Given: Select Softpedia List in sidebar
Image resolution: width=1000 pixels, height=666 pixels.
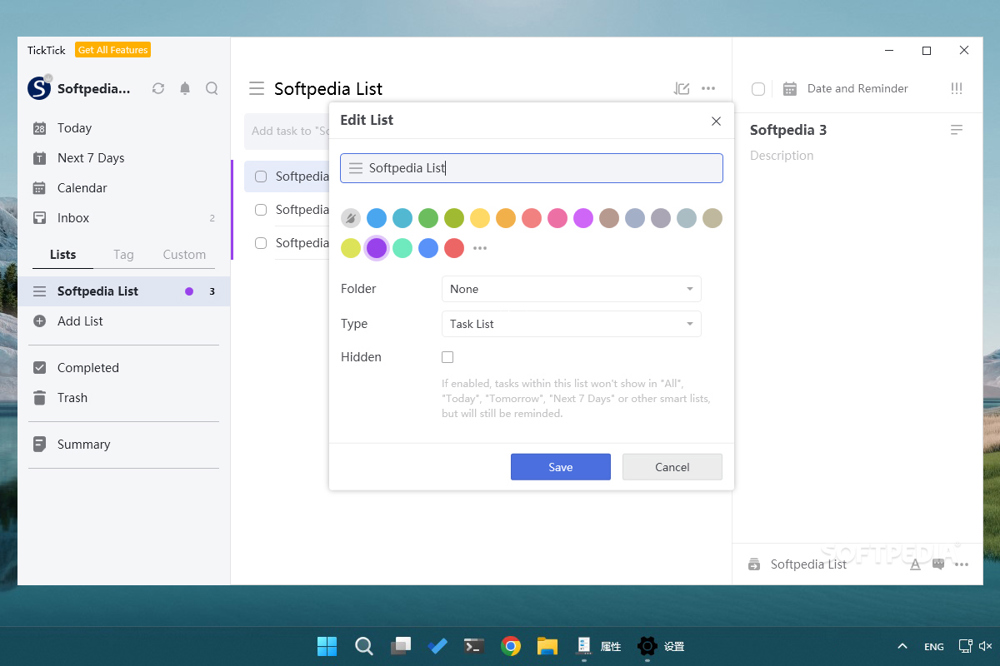Looking at the screenshot, I should coord(124,292).
